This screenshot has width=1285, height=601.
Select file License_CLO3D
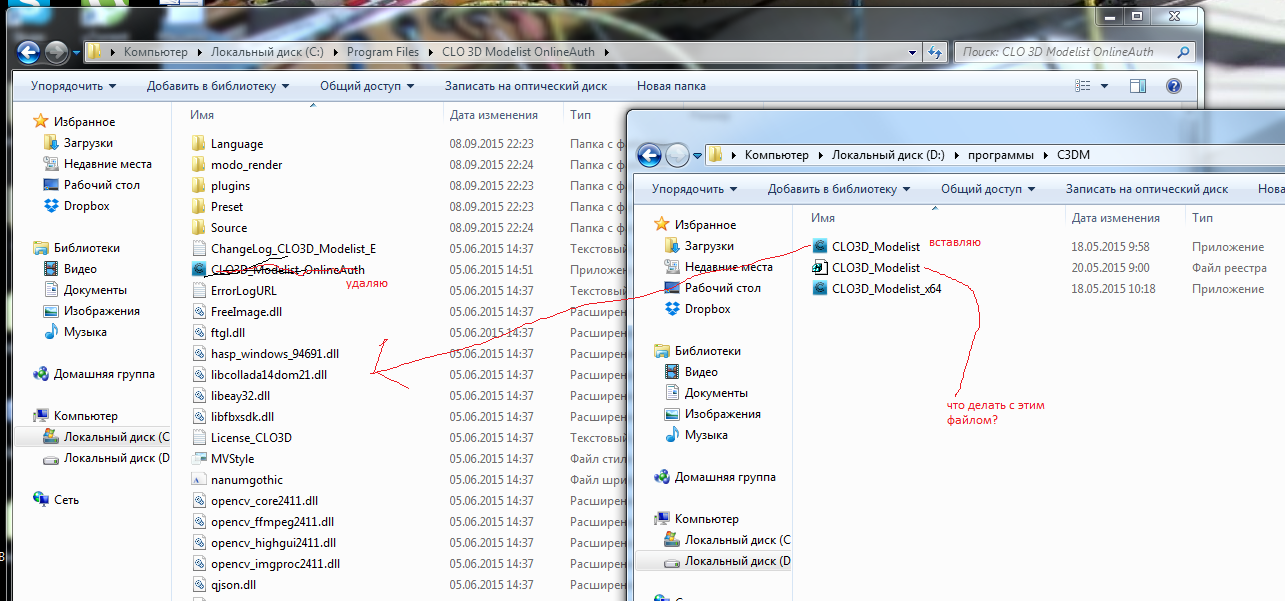click(x=251, y=438)
